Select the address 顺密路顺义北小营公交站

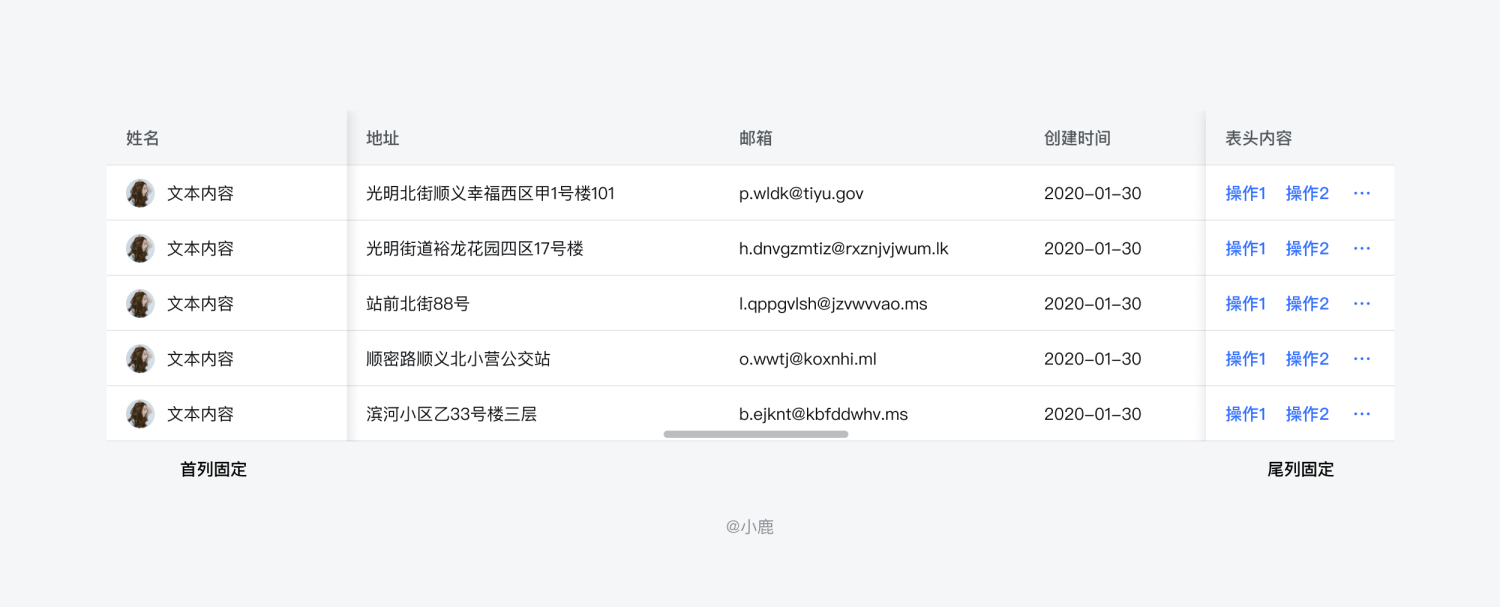point(458,358)
